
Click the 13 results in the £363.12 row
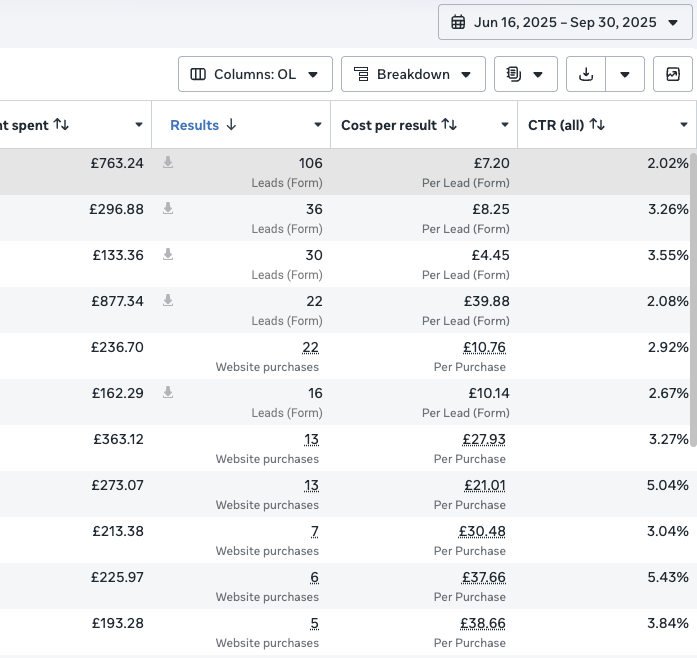311,439
